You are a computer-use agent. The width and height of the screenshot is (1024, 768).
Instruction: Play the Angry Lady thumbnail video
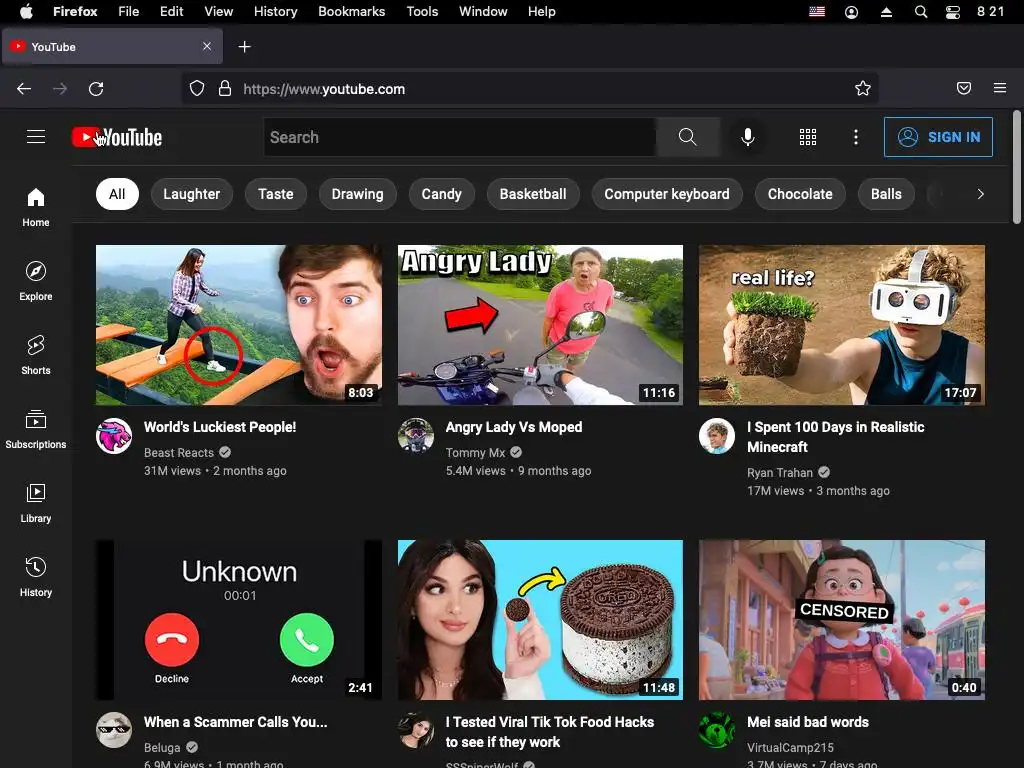[540, 325]
